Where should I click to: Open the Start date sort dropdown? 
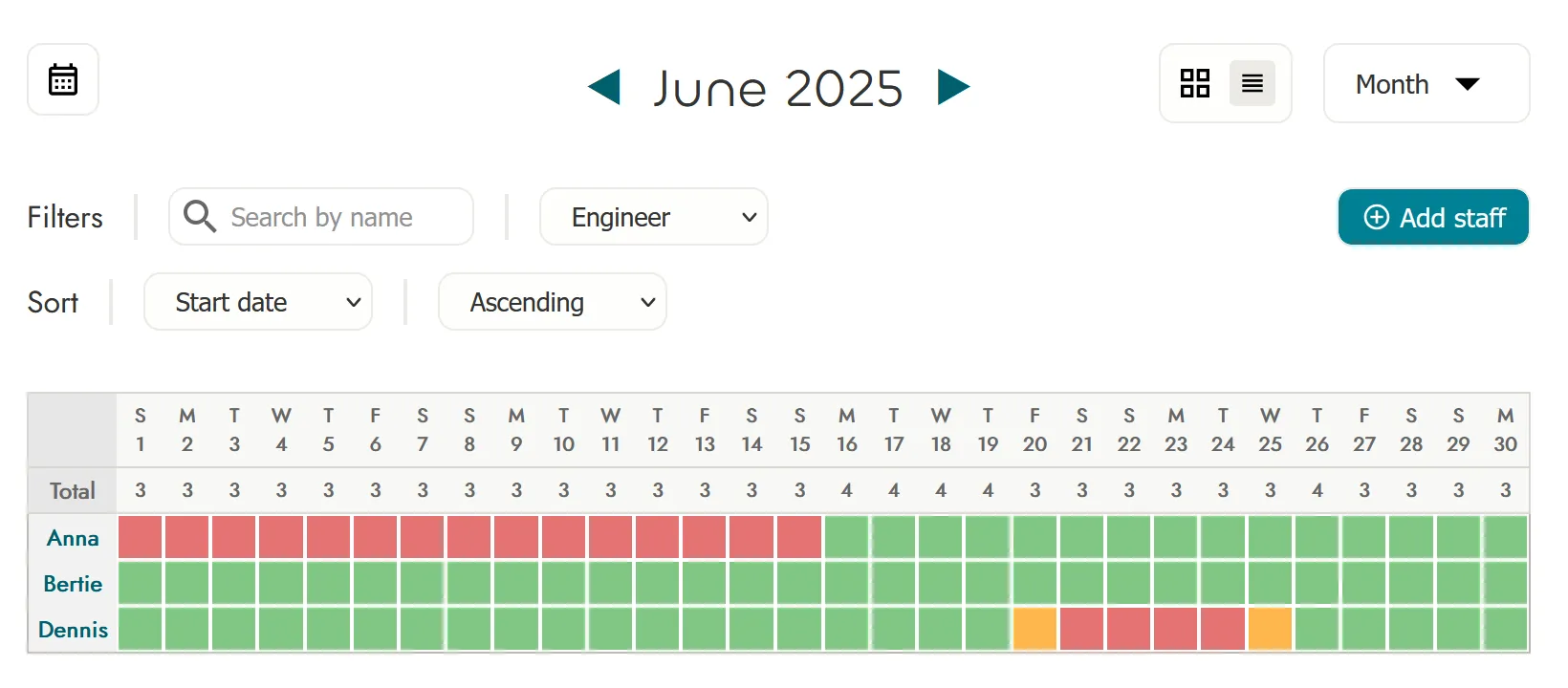pos(257,302)
